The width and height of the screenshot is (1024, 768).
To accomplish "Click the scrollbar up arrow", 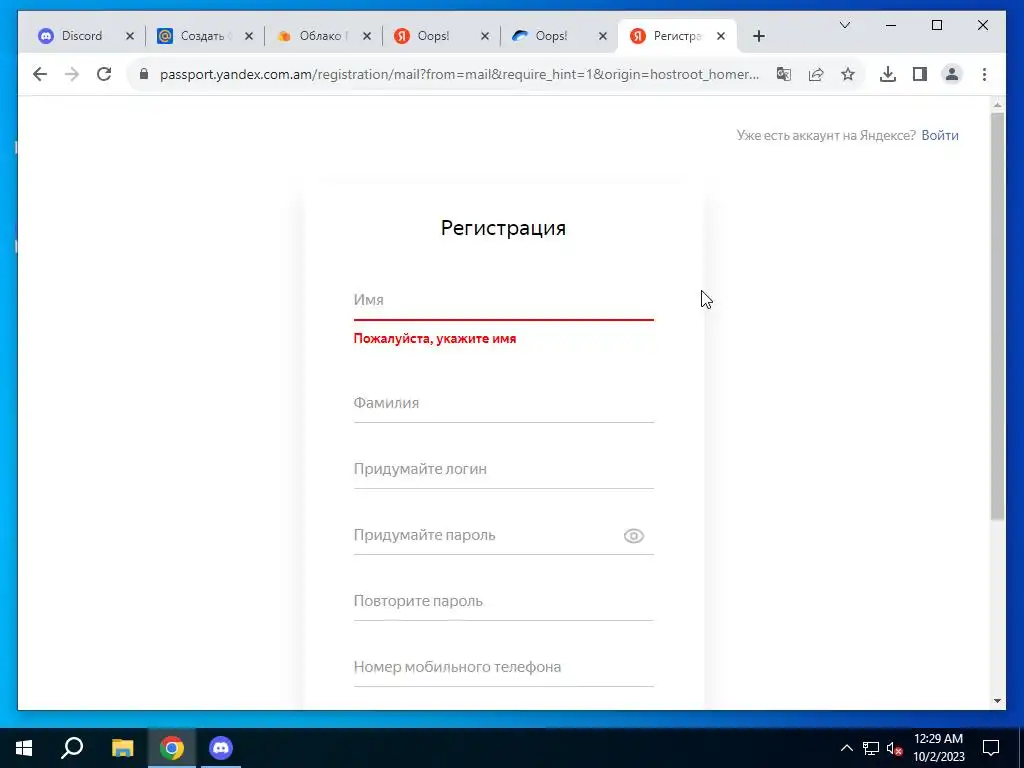I will (997, 104).
